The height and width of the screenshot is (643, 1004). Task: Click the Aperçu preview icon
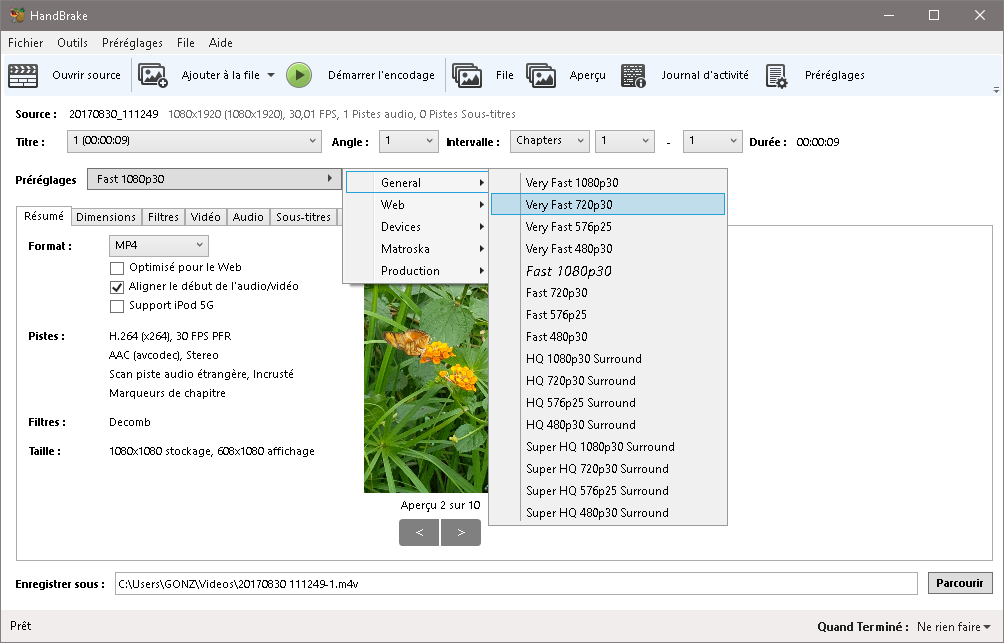pos(541,75)
